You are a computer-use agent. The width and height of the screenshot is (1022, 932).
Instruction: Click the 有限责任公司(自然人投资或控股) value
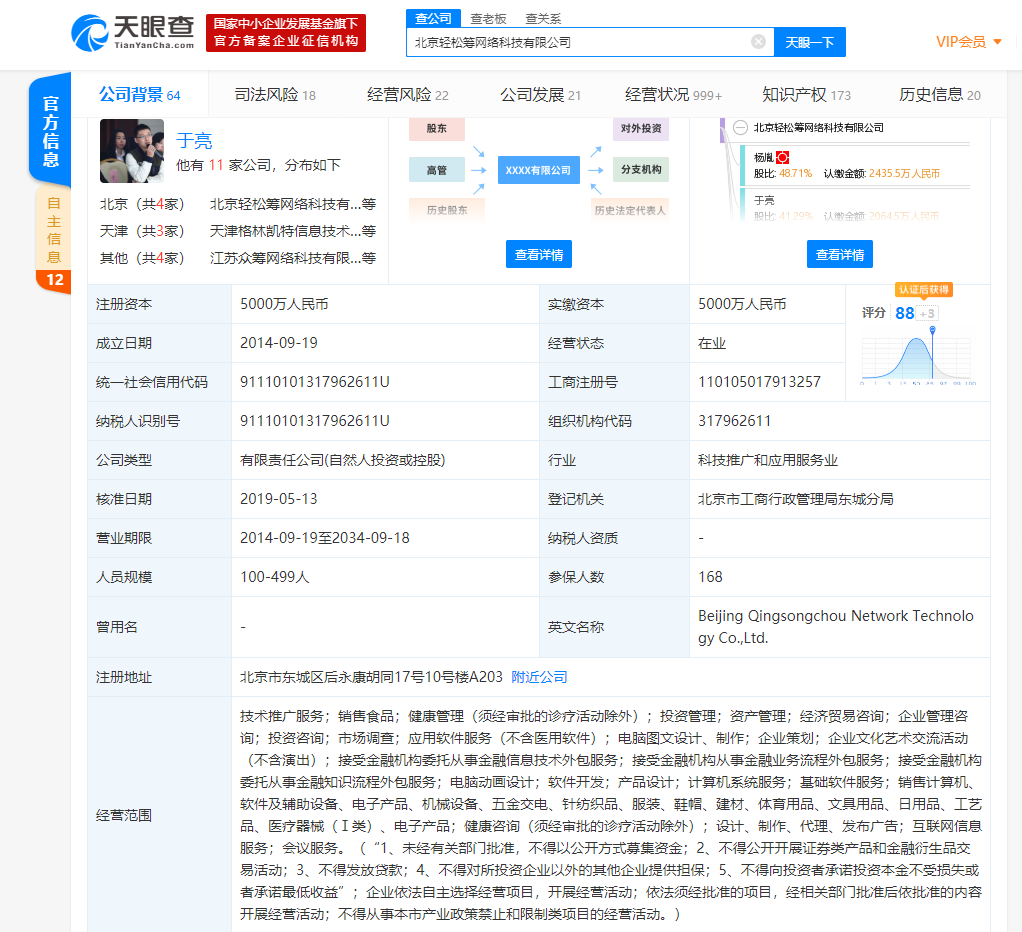[342, 460]
